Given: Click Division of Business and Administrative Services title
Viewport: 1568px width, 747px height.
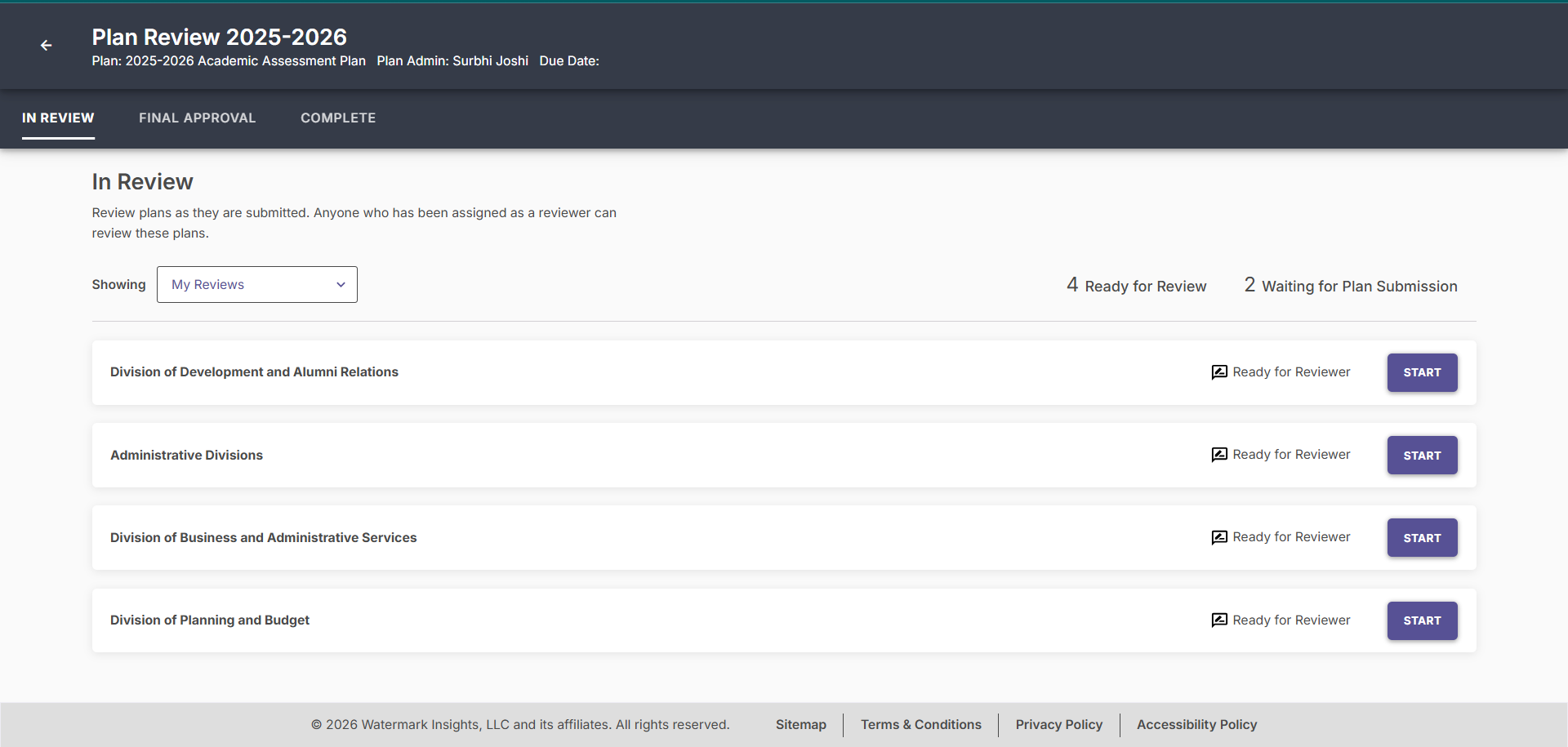Looking at the screenshot, I should point(263,537).
